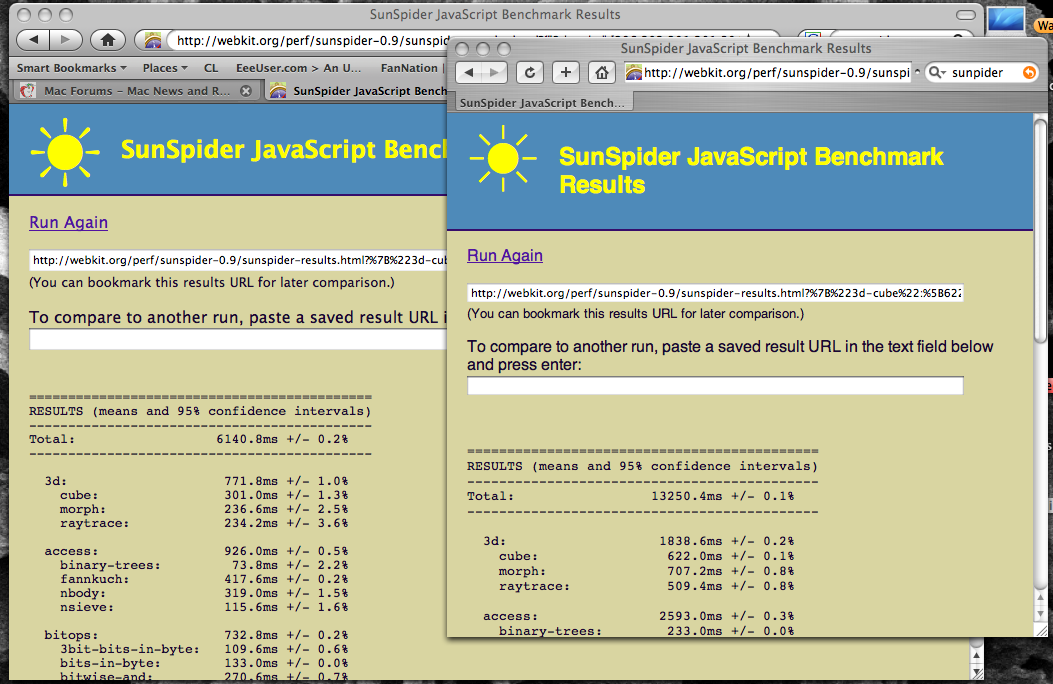Click the 'nbody:' result row
The width and height of the screenshot is (1053, 684).
tap(203, 593)
